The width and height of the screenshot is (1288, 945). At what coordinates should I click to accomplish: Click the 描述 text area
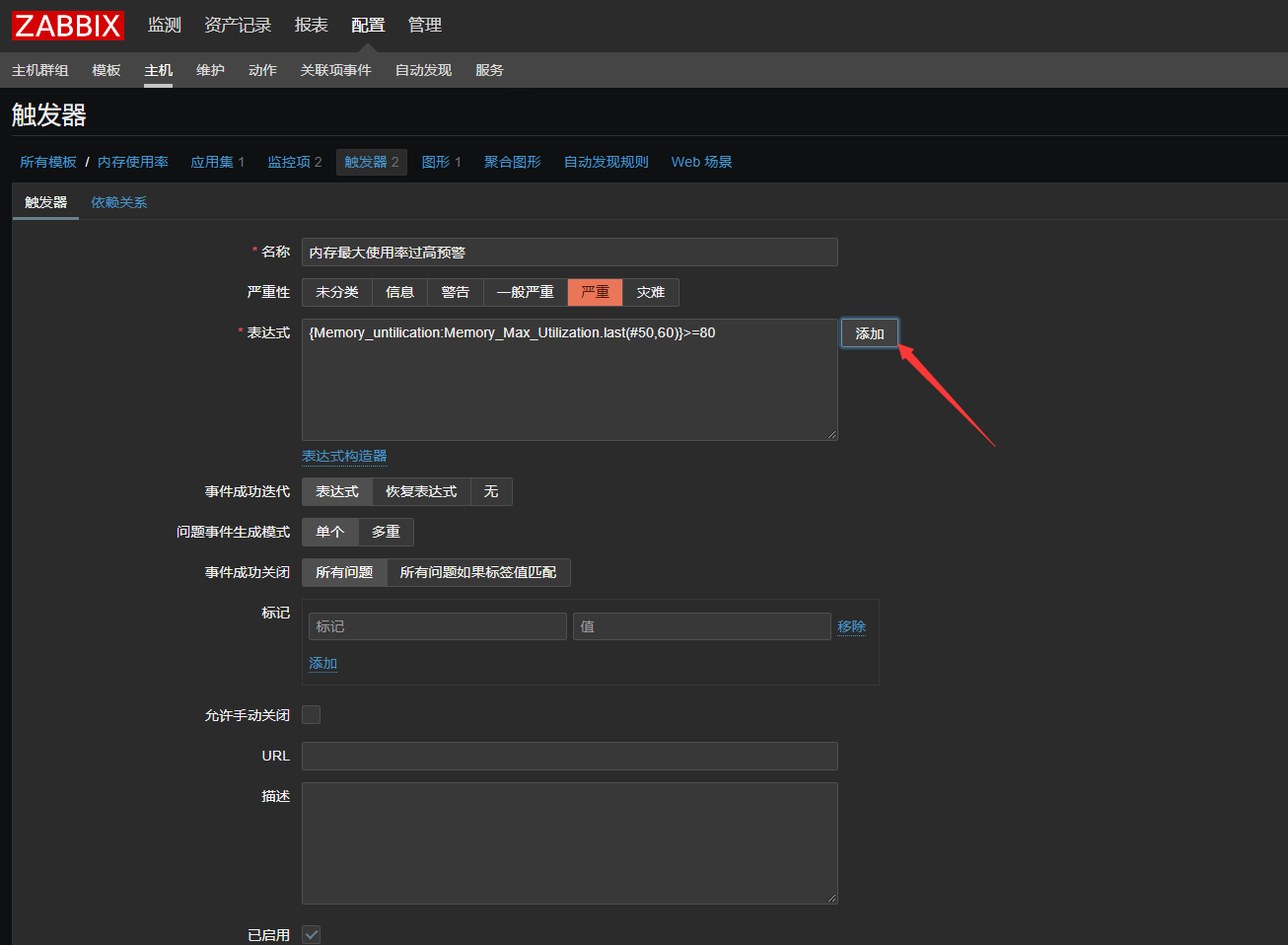click(570, 843)
